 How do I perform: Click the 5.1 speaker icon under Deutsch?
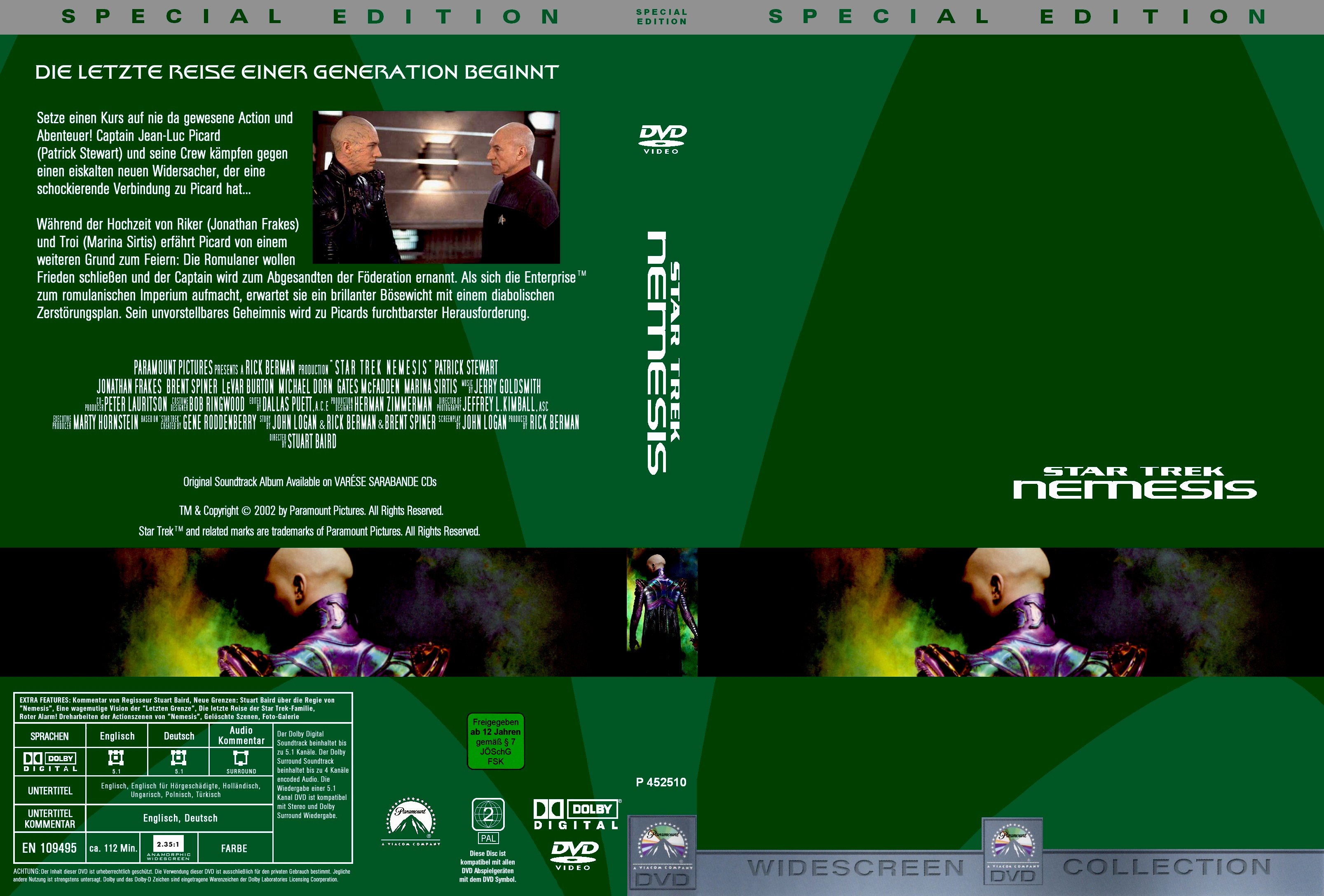178,758
